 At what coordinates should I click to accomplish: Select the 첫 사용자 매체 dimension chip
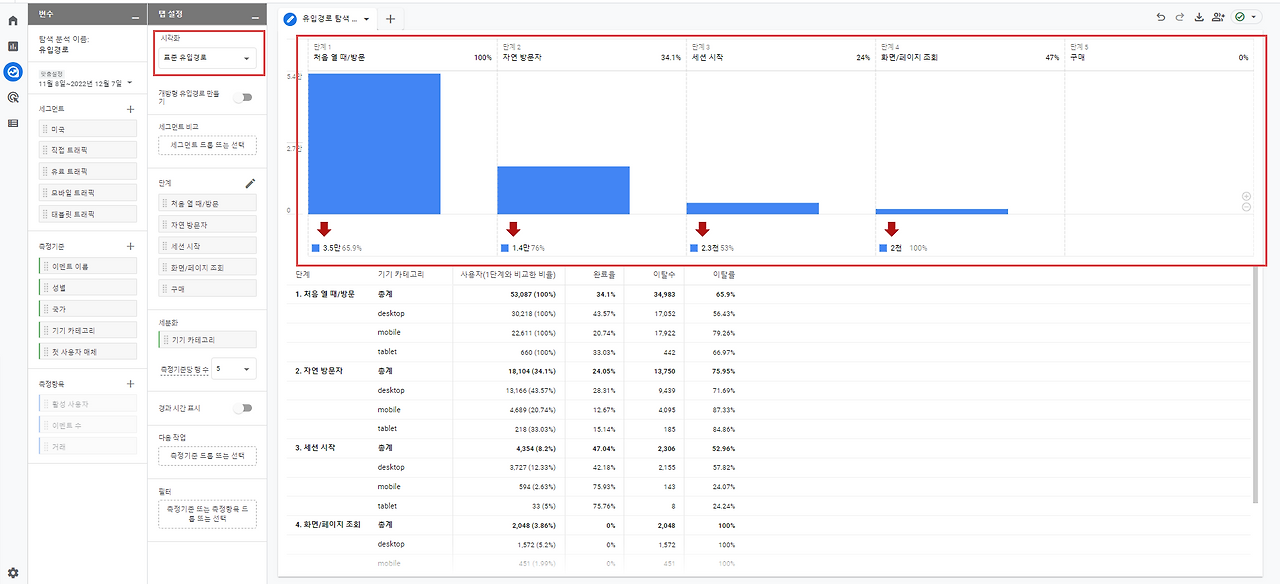coord(88,351)
